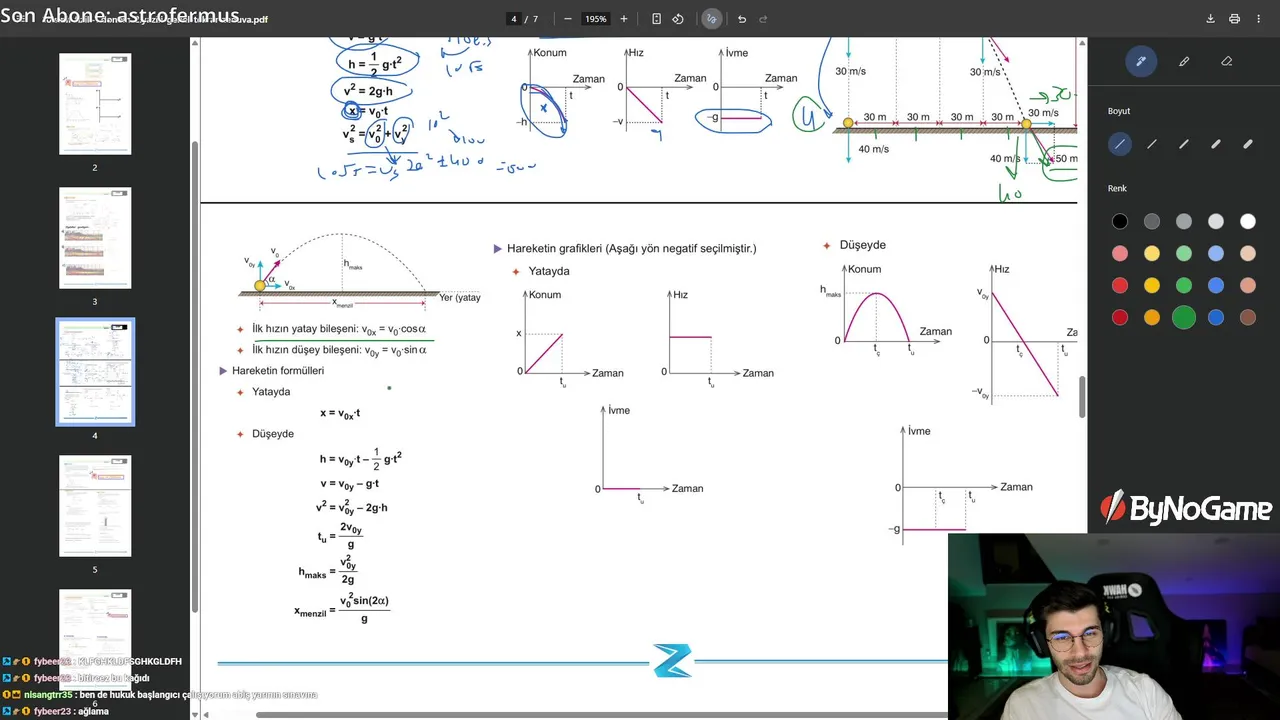Pick the pale peach color swatch

[x=1248, y=254]
